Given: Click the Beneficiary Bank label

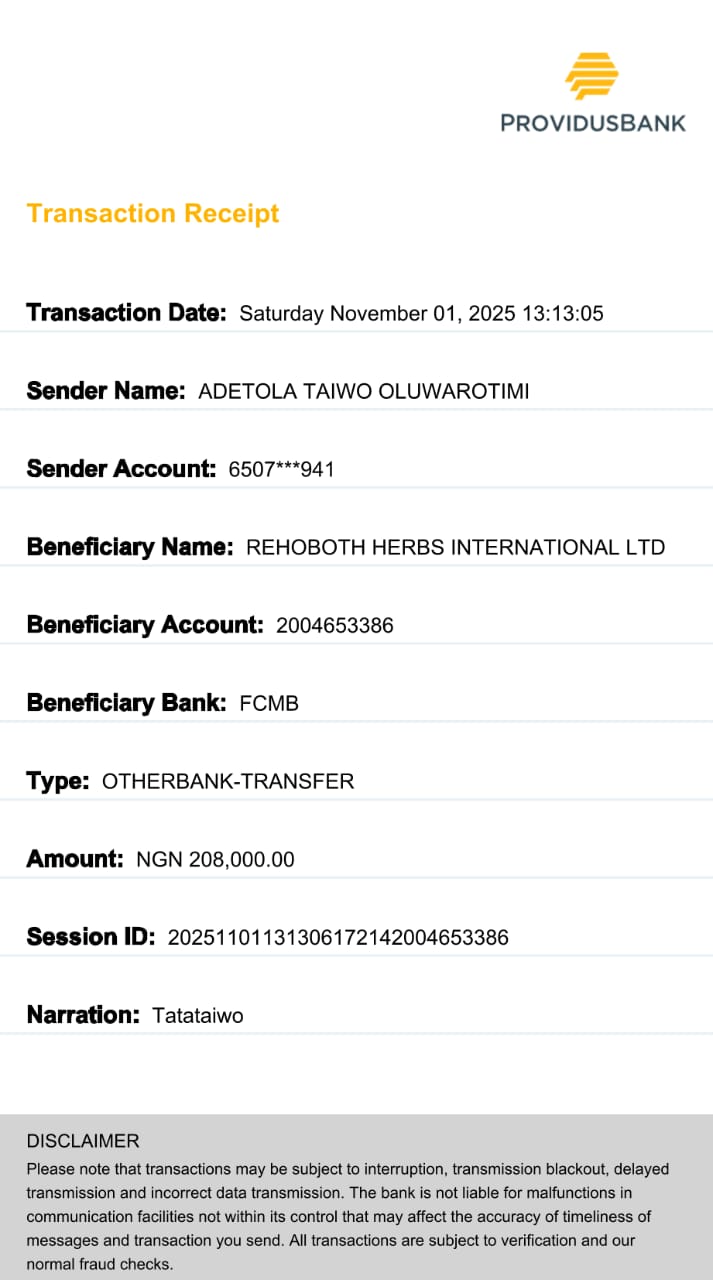Looking at the screenshot, I should 127,703.
